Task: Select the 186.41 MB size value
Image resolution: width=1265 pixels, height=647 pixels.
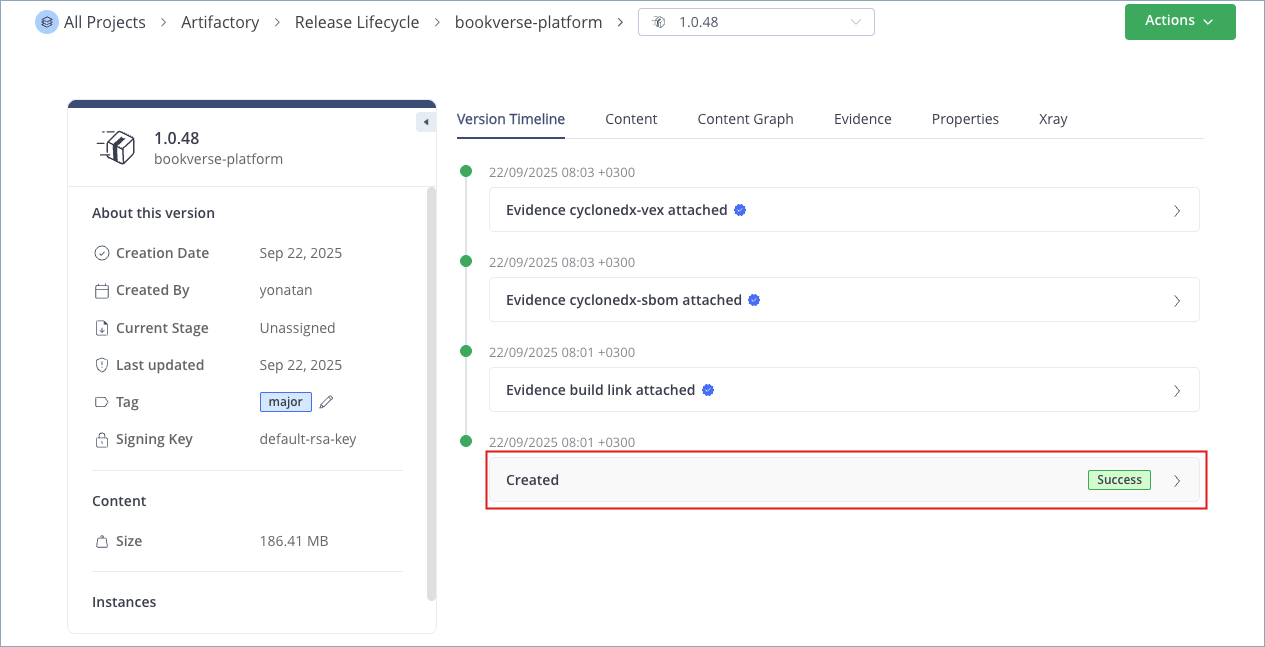Action: [294, 541]
